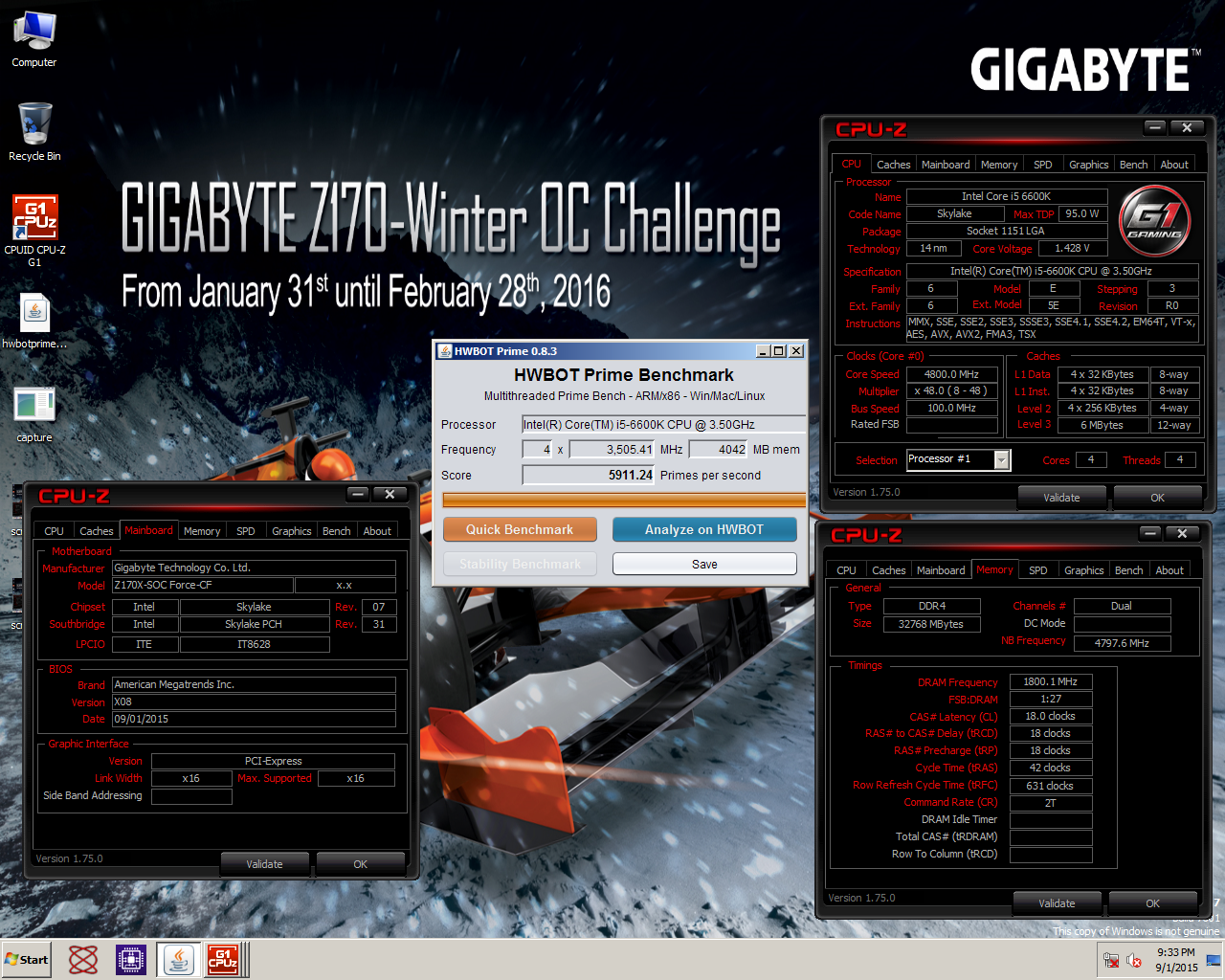The width and height of the screenshot is (1225, 980).
Task: Select Caches tab in Mainboard CPU-Z window
Action: 97,531
